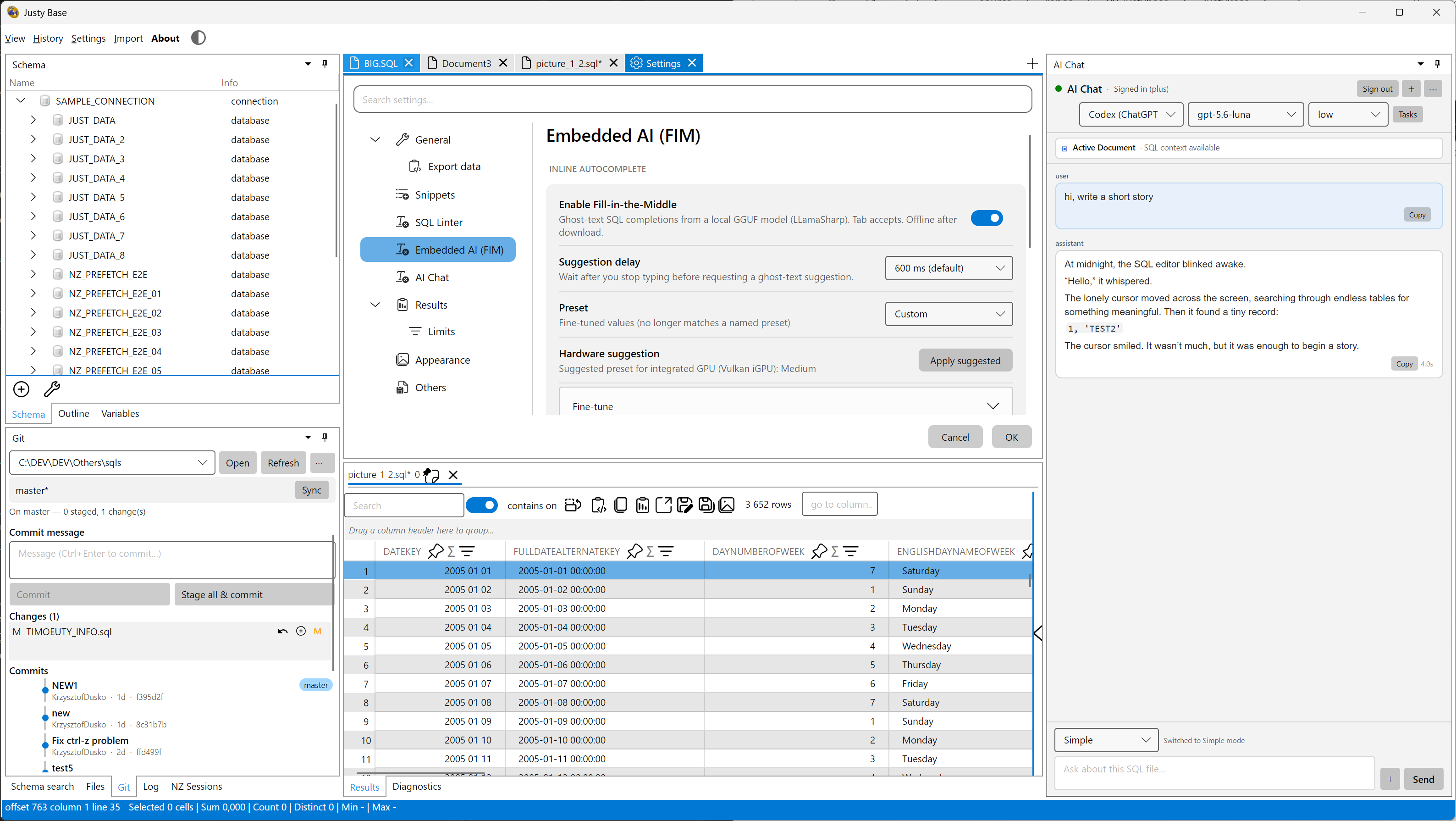Open the filter icon on DAYNUMBEROFWEEK column

coord(851,551)
